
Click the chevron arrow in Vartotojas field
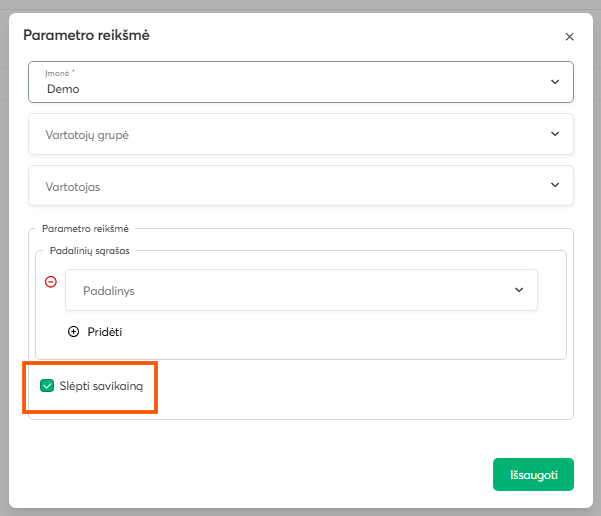tap(555, 185)
